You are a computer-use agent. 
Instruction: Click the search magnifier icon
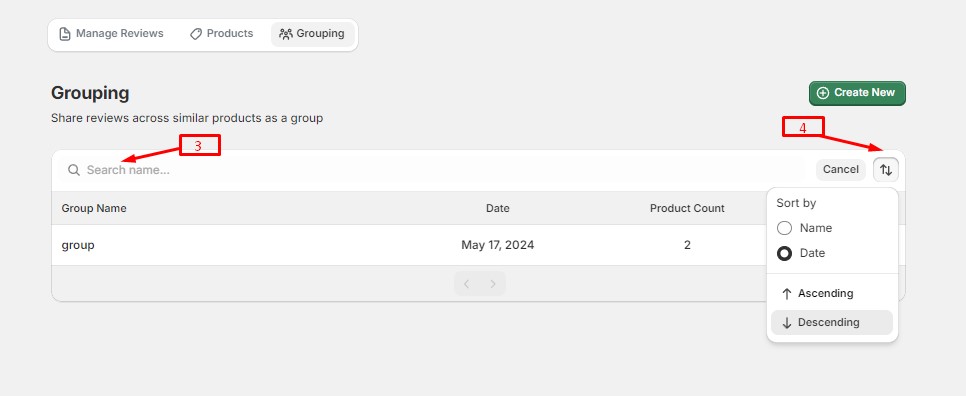(74, 170)
